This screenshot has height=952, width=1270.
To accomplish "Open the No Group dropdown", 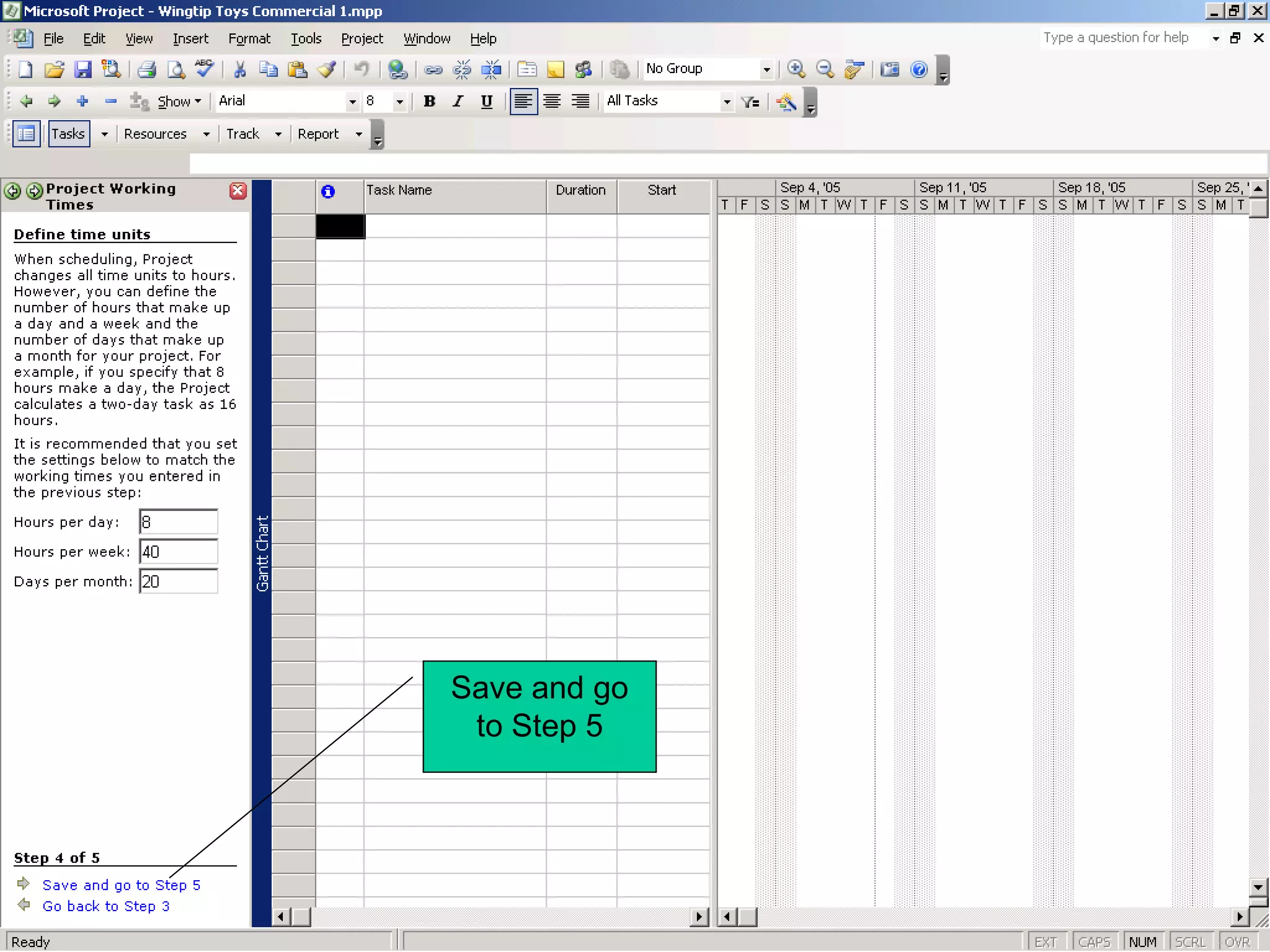I will click(766, 69).
